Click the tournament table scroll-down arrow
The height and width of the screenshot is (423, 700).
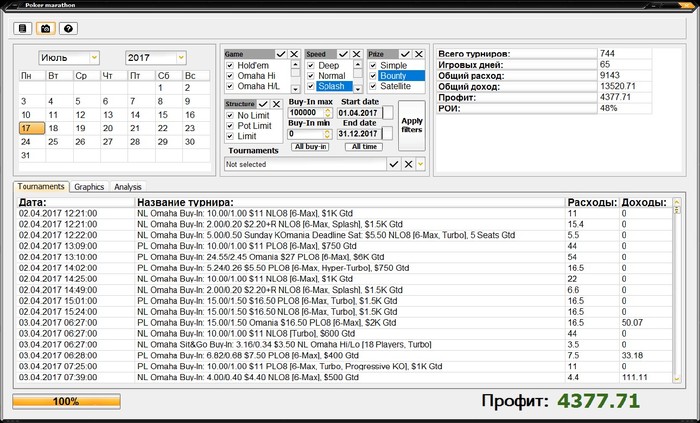pyautogui.click(x=677, y=378)
